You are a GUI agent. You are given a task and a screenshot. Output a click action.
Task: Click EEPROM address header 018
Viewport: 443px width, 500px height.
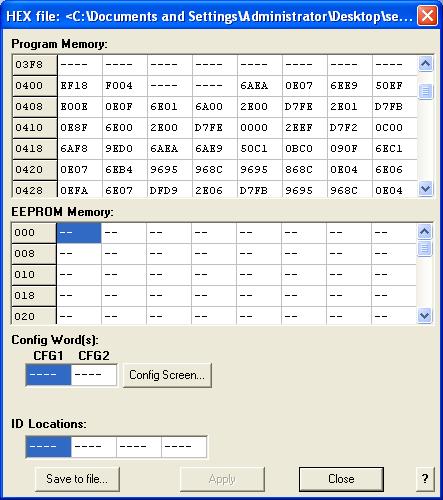34,296
